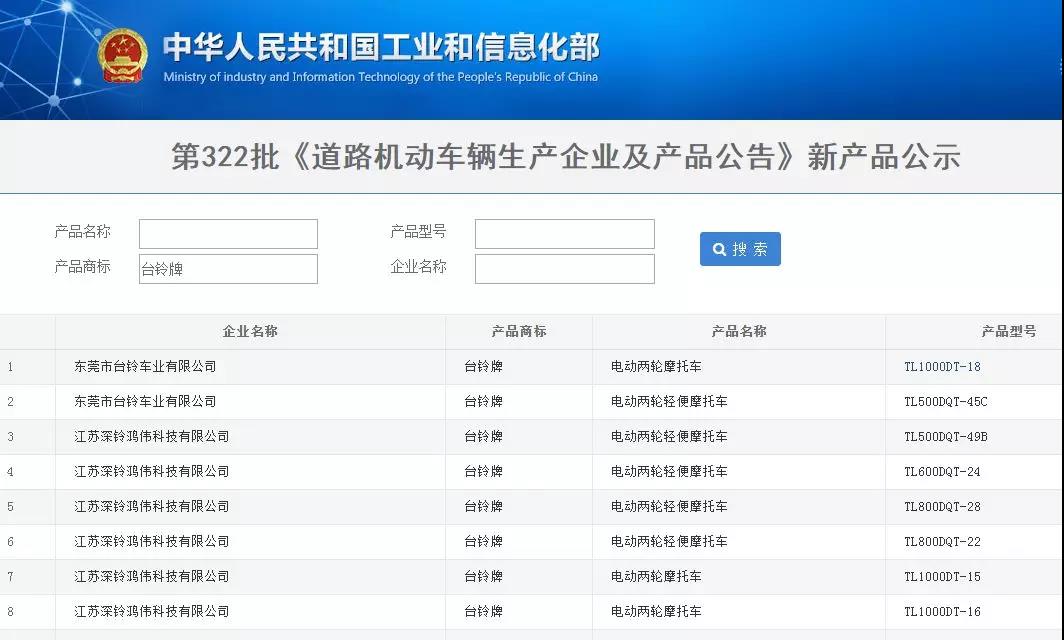
Task: Focus the 企业名称 input field
Action: click(x=565, y=269)
